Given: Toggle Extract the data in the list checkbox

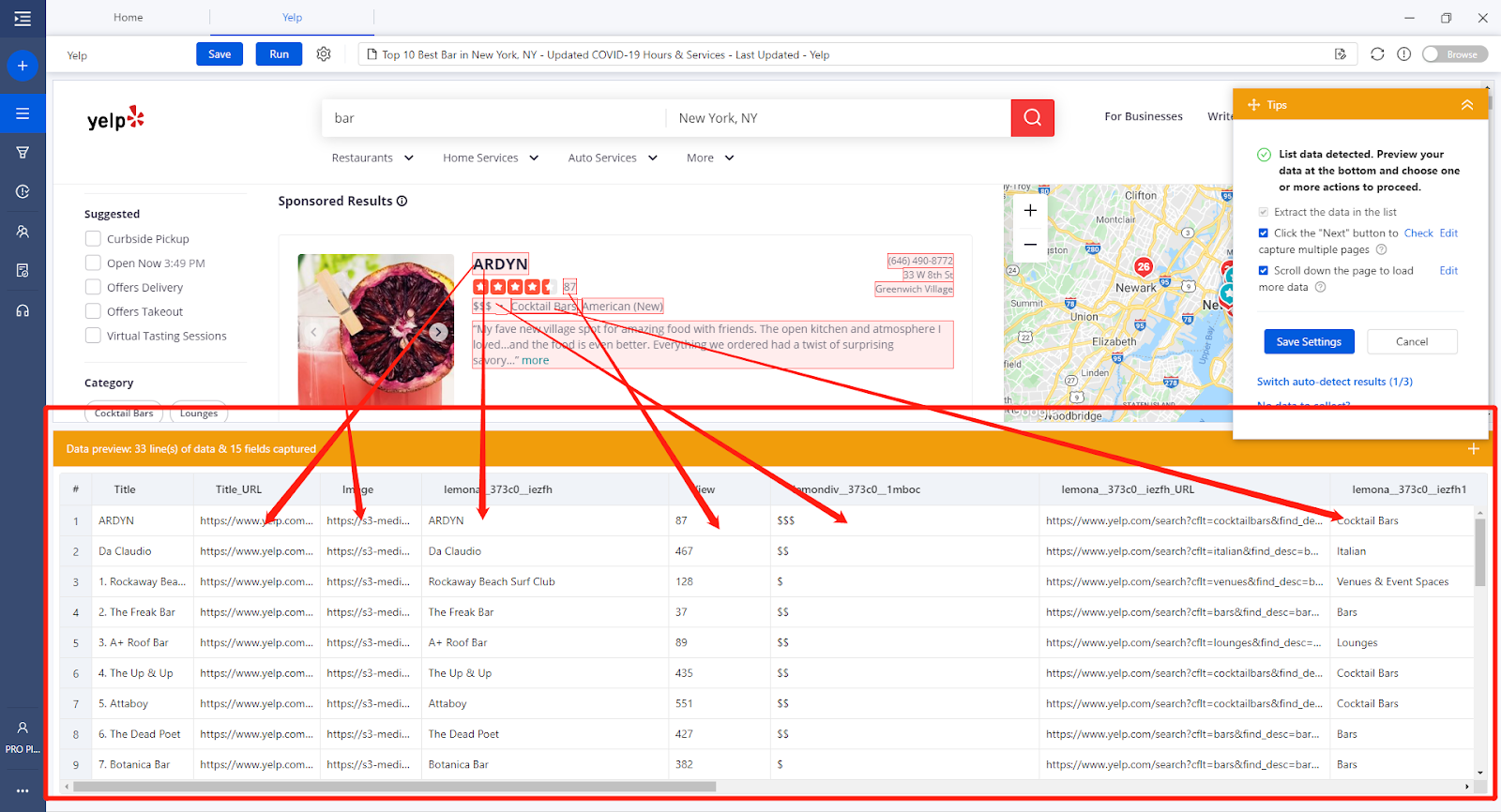Looking at the screenshot, I should [x=1264, y=212].
